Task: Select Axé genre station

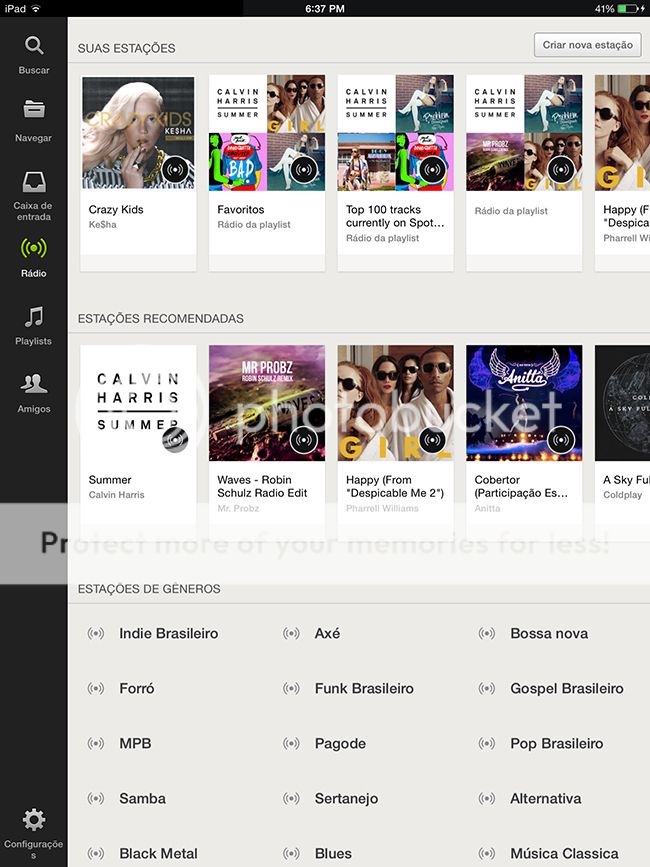Action: pyautogui.click(x=327, y=633)
